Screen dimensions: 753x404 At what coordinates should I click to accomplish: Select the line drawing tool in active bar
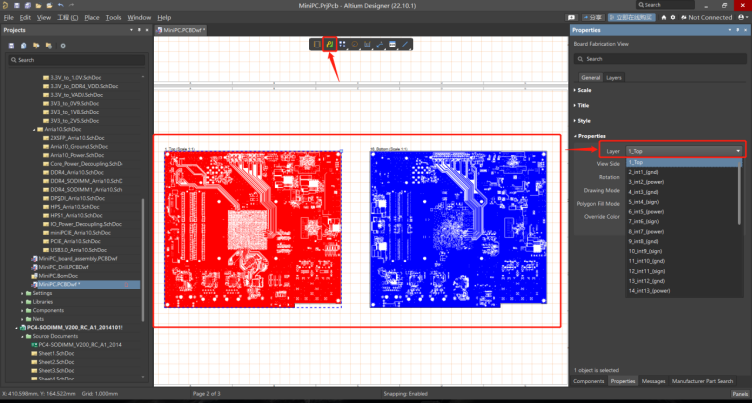coord(405,44)
